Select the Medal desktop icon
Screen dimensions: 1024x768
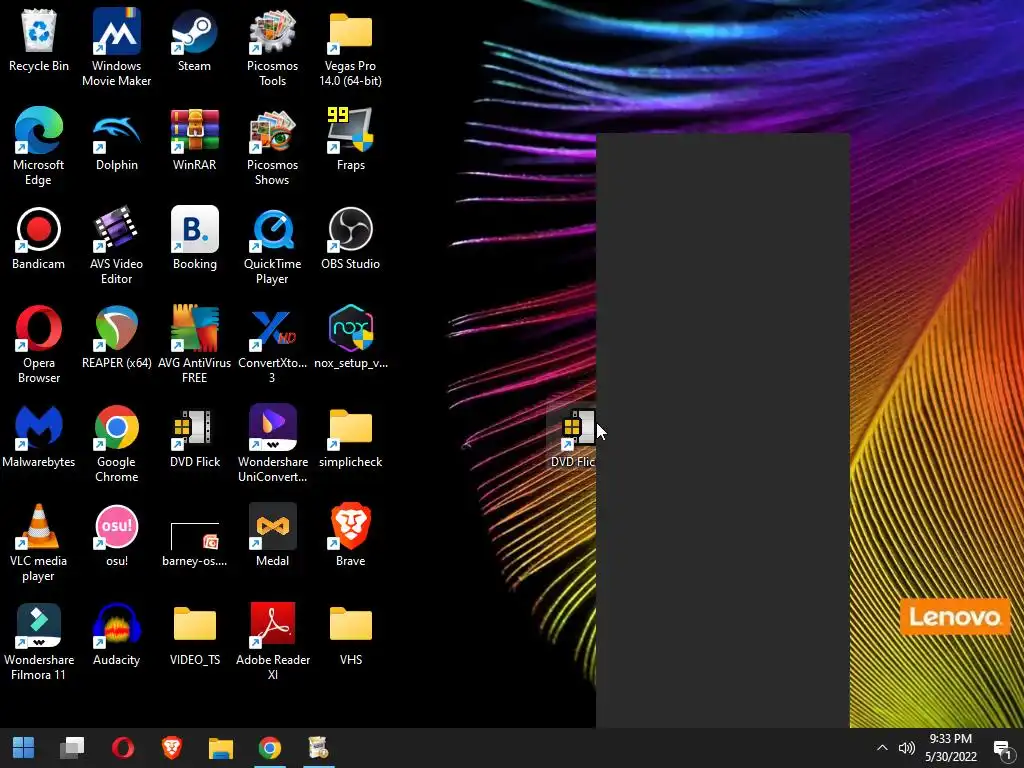pyautogui.click(x=272, y=536)
